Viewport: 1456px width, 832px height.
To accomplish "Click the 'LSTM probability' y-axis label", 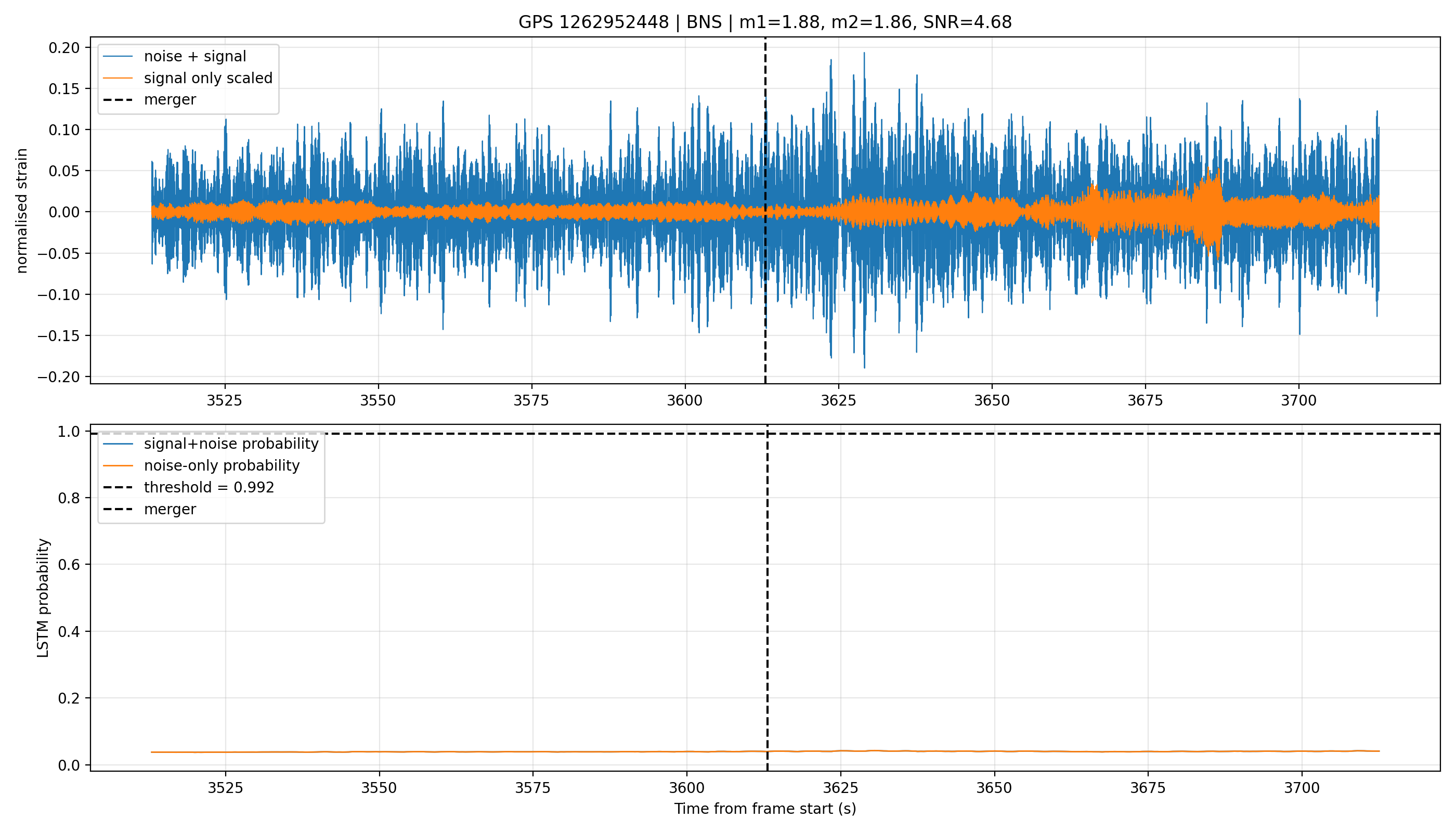I will tap(43, 597).
